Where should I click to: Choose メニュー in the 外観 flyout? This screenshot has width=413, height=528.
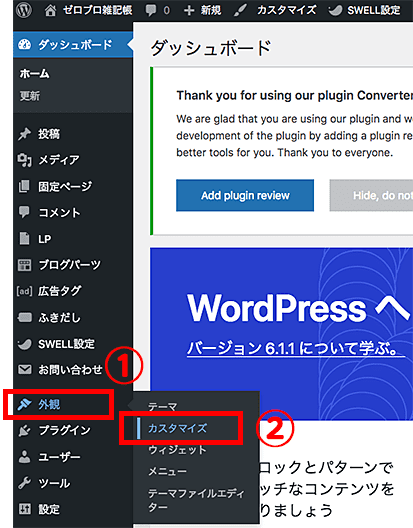[167, 471]
